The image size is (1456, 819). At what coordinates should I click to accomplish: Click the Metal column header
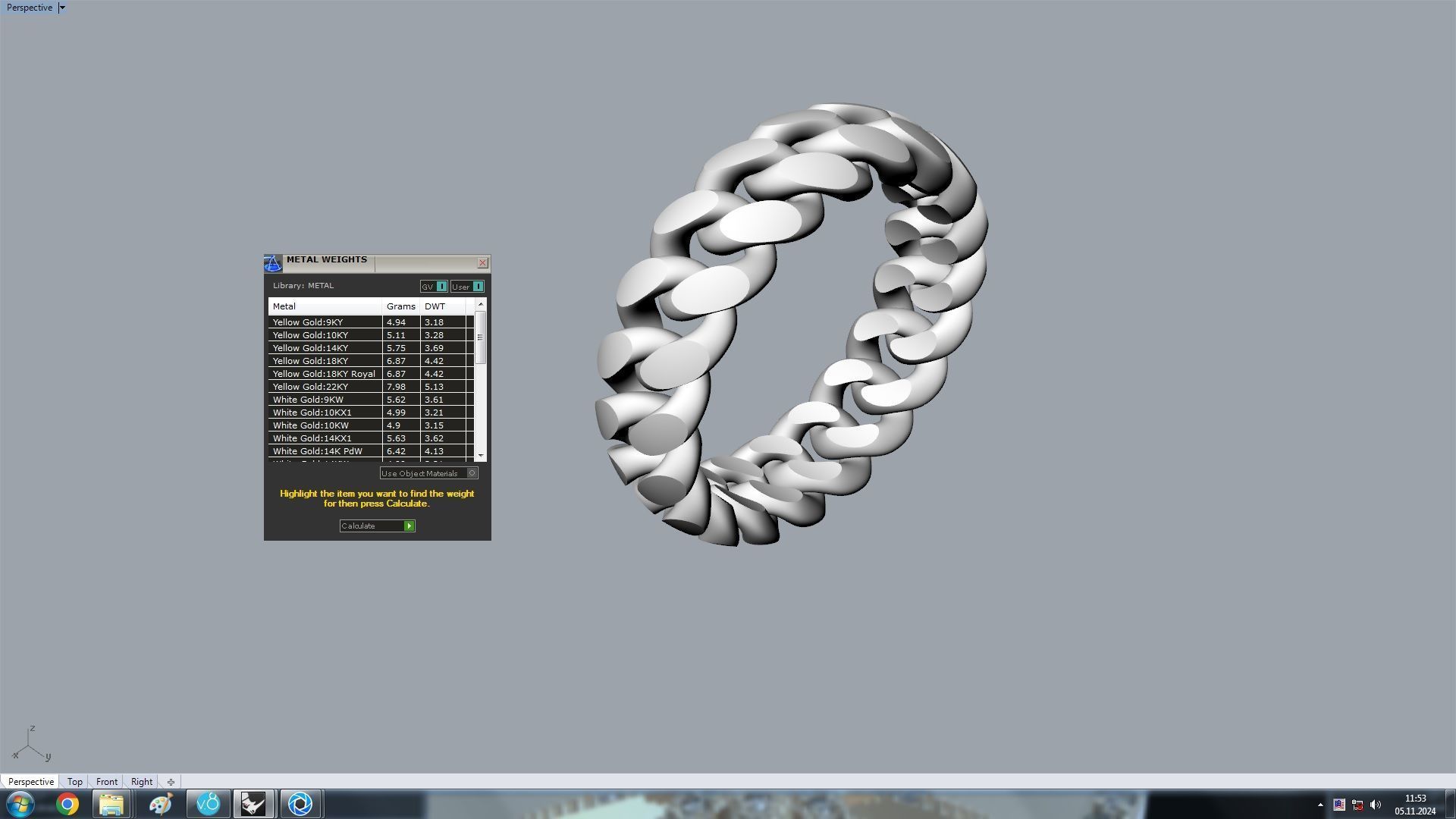pyautogui.click(x=325, y=306)
